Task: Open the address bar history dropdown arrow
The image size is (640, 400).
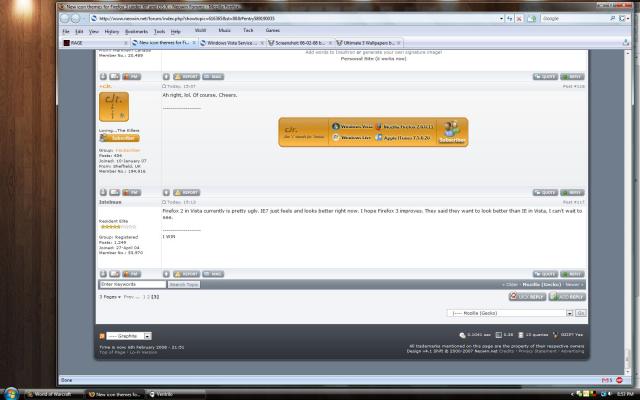Action: click(x=501, y=18)
